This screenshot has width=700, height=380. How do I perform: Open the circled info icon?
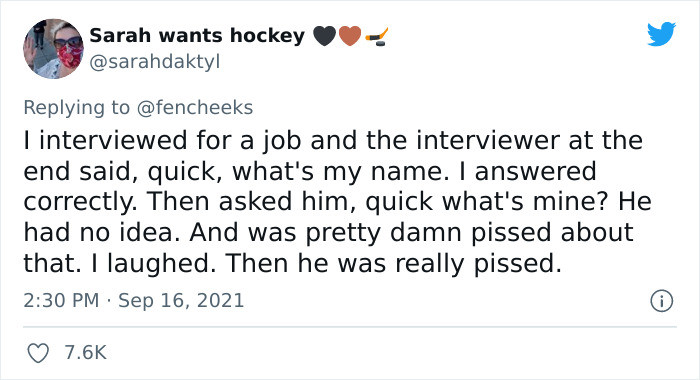tap(661, 301)
